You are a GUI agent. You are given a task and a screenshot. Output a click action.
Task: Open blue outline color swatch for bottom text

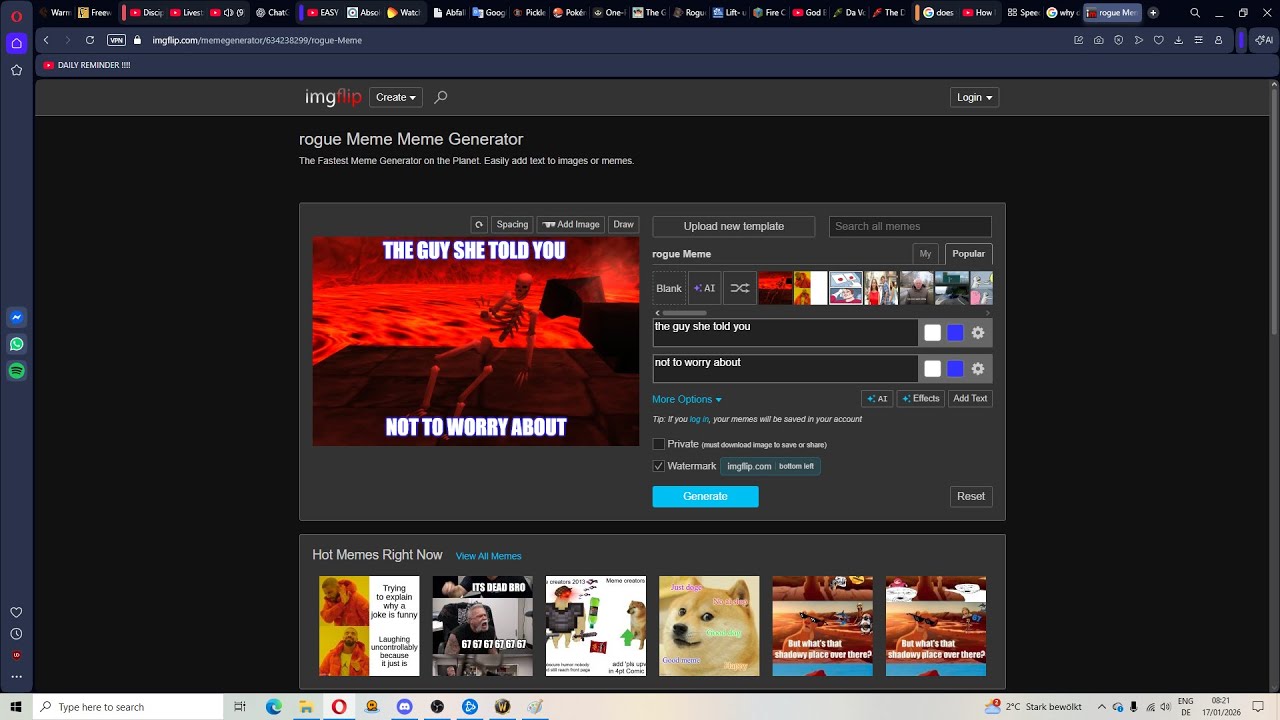955,369
